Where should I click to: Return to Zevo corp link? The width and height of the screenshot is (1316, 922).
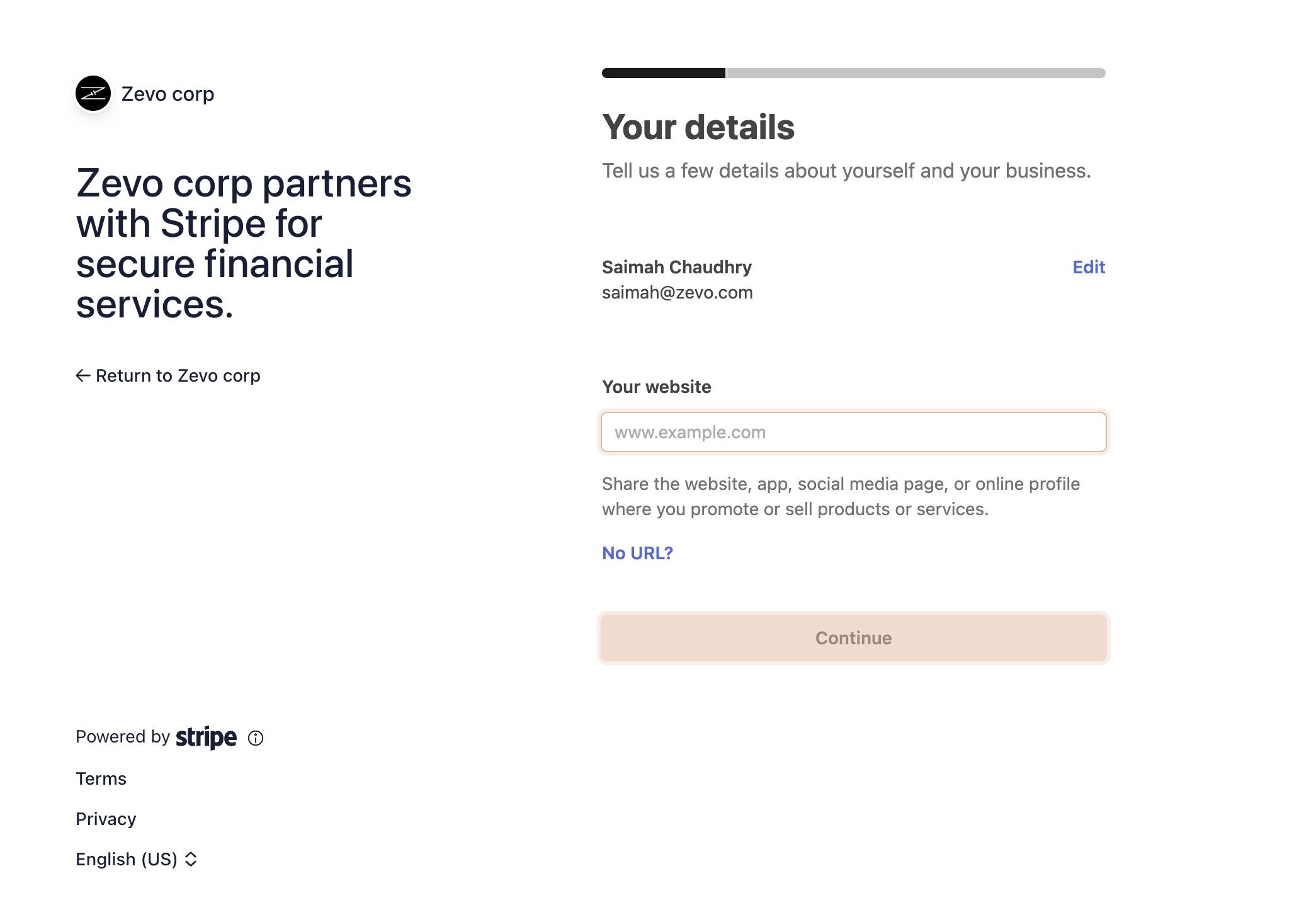coord(178,376)
